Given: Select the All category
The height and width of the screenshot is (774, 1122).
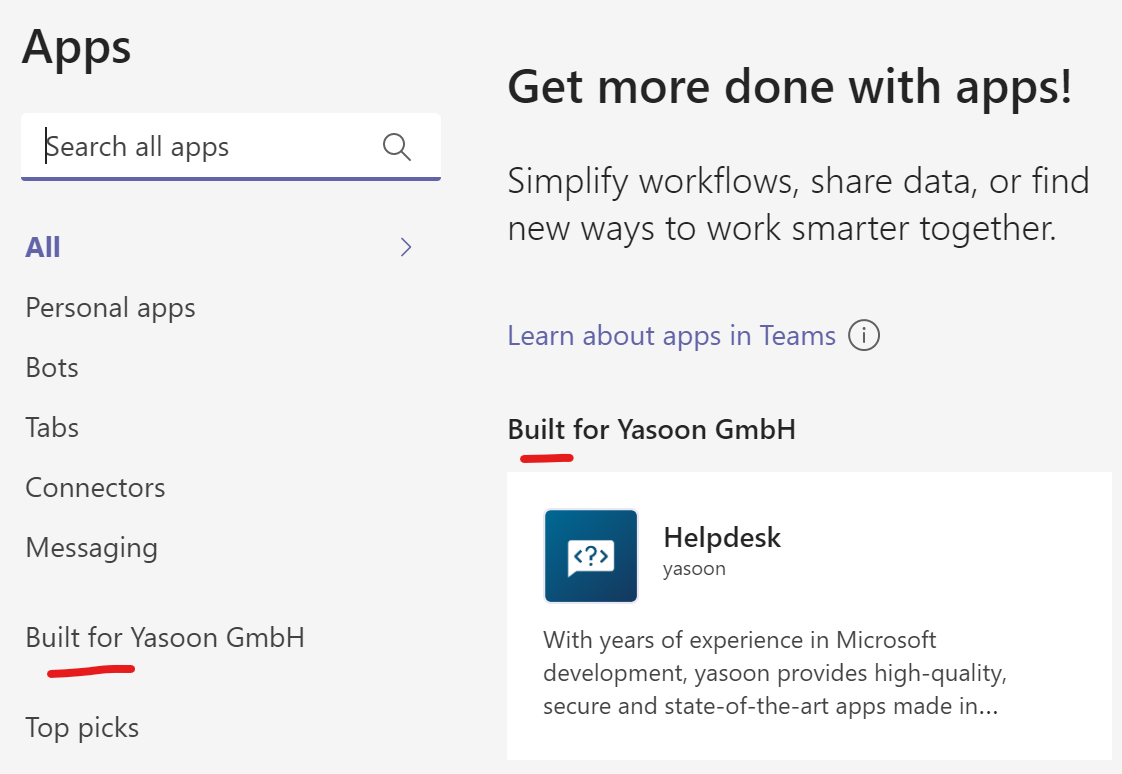Looking at the screenshot, I should [x=43, y=247].
